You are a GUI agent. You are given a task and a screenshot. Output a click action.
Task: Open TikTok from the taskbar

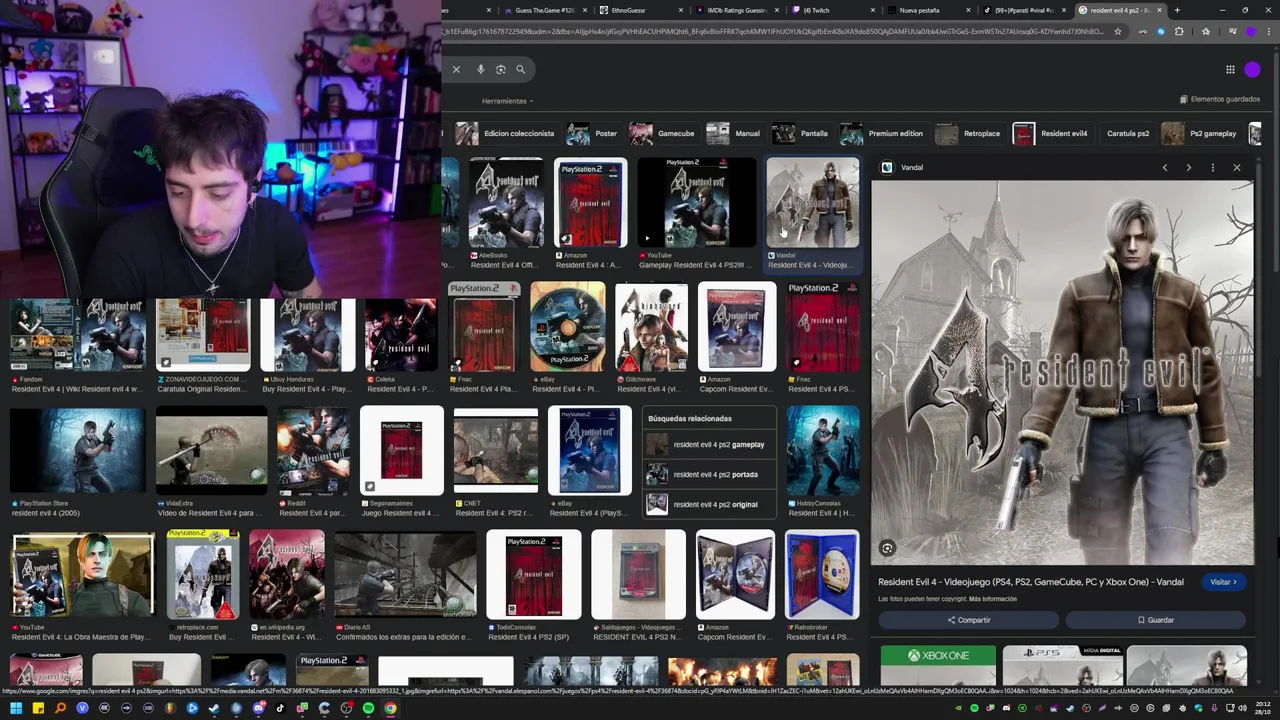click(280, 708)
